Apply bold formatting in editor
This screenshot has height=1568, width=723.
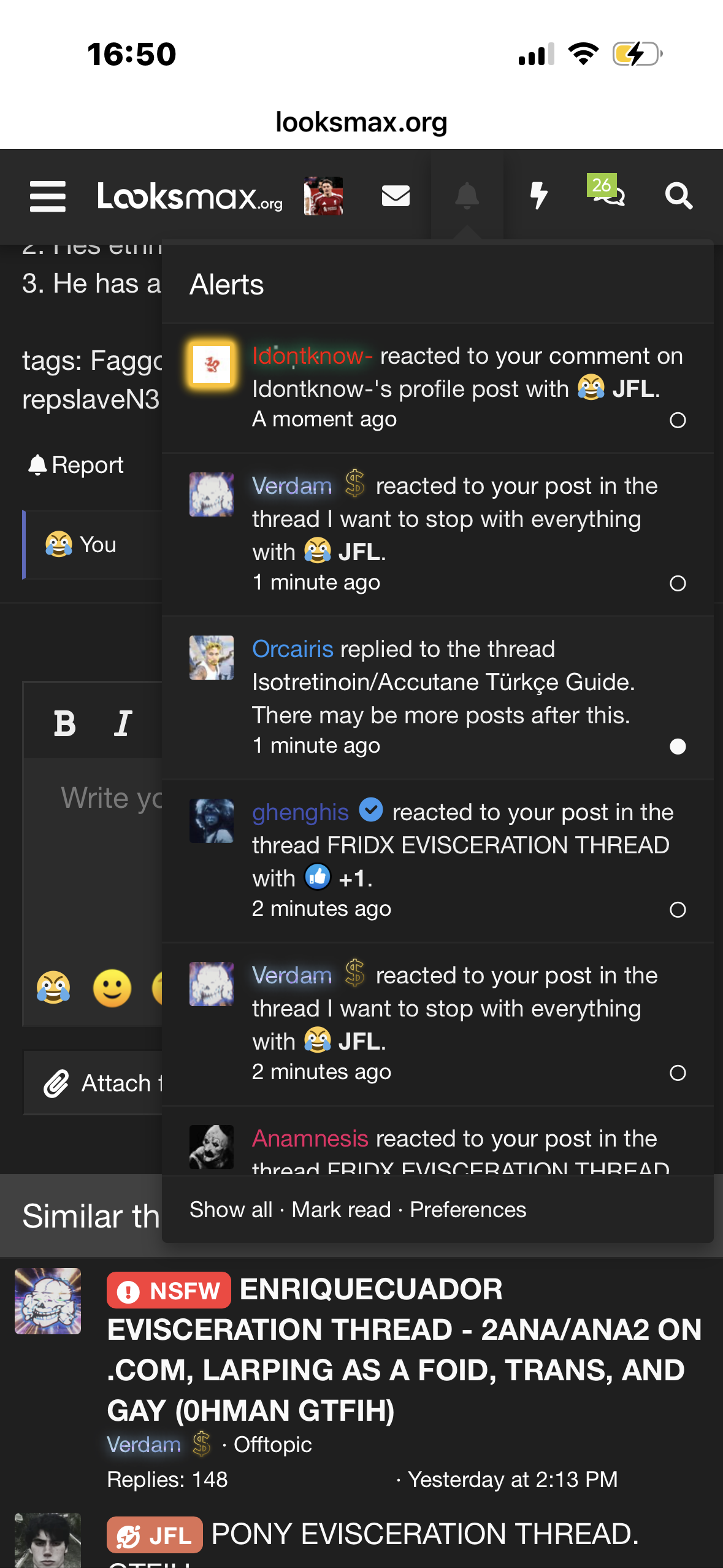tap(64, 724)
